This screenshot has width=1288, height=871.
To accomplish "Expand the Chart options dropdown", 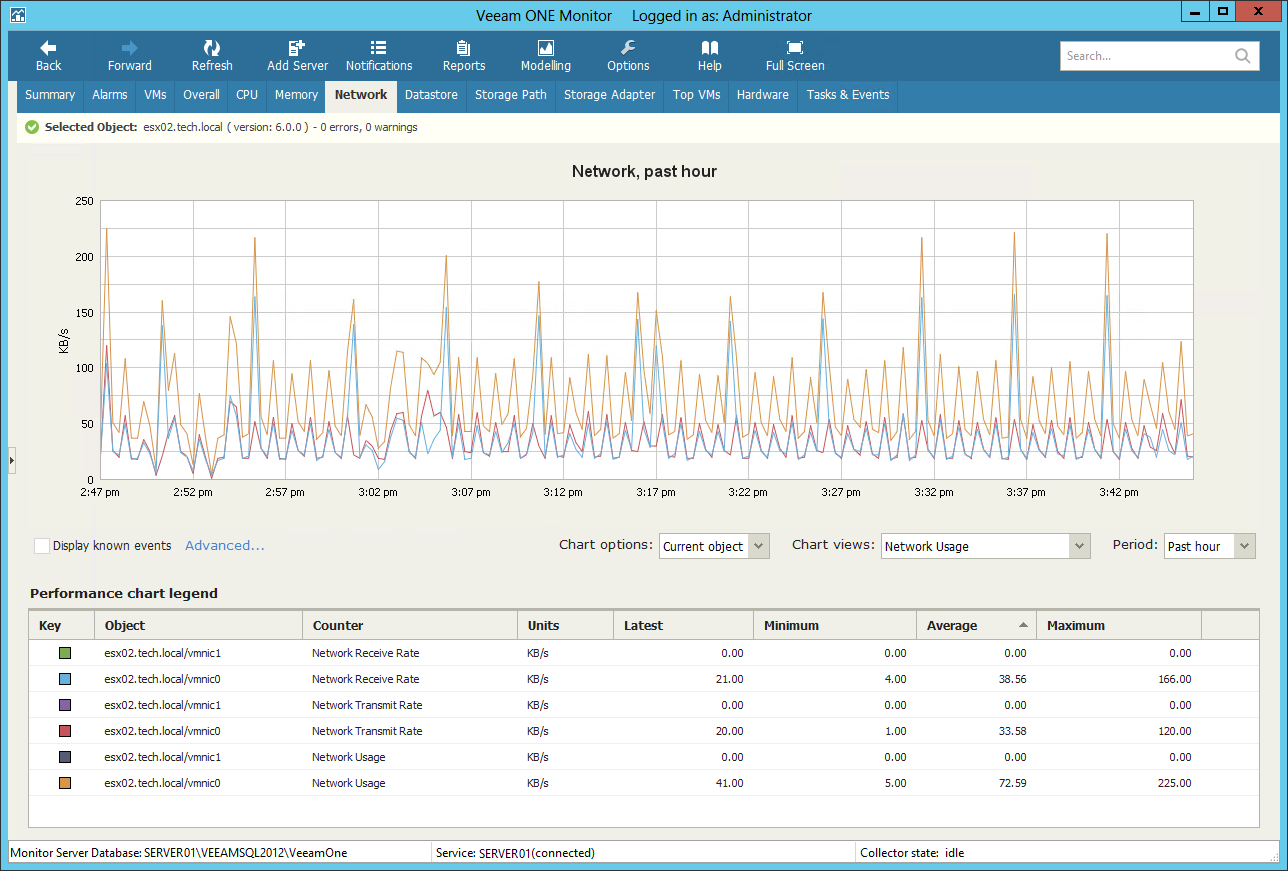I will pos(758,546).
